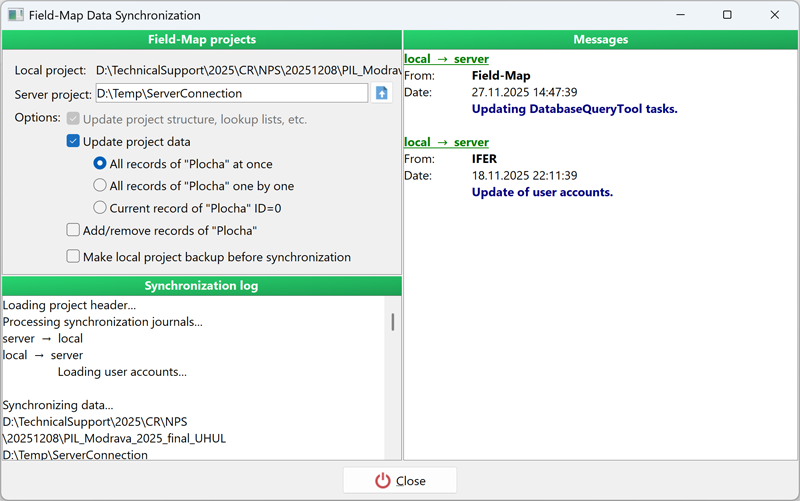Open the local → server link from Field-Map
Image resolution: width=800 pixels, height=501 pixels.
coord(446,59)
